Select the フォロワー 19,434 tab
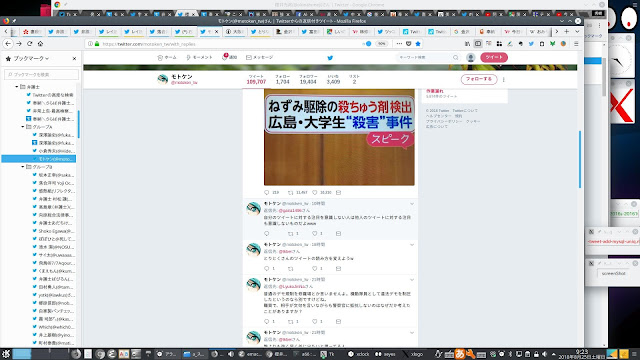This screenshot has width=640, height=360. click(x=308, y=79)
